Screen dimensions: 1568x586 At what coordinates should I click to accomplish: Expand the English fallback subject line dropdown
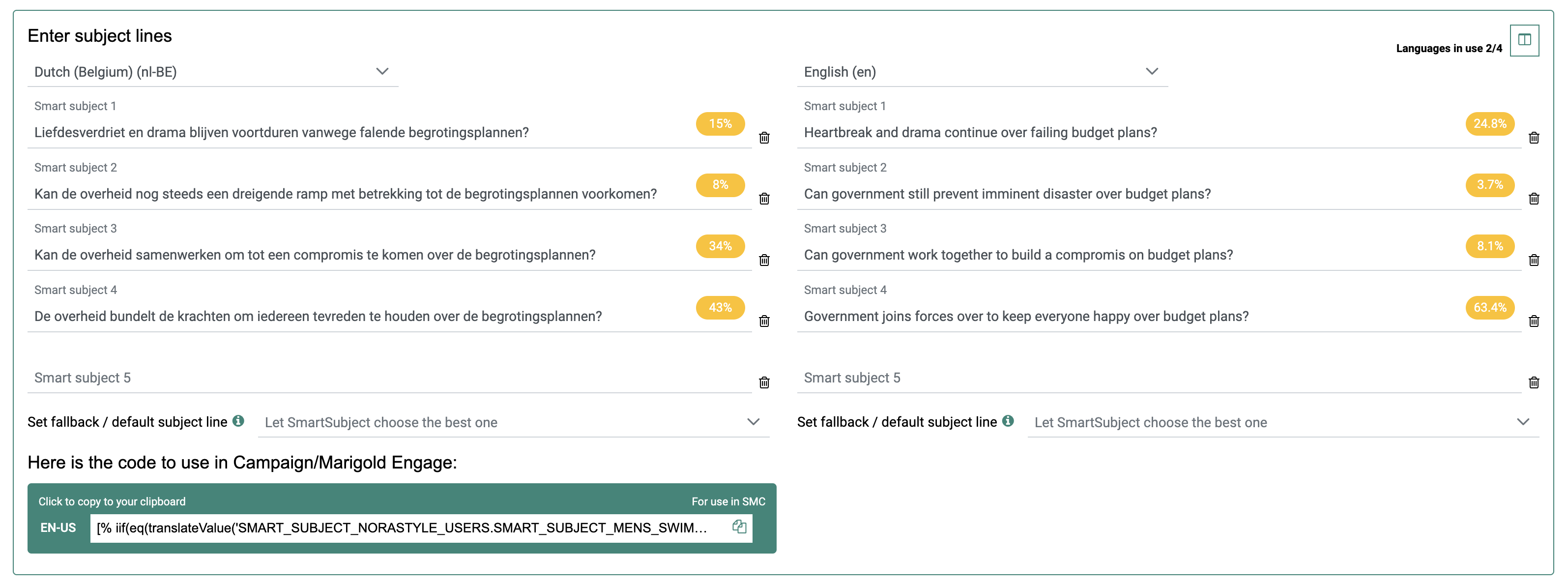(x=1282, y=422)
